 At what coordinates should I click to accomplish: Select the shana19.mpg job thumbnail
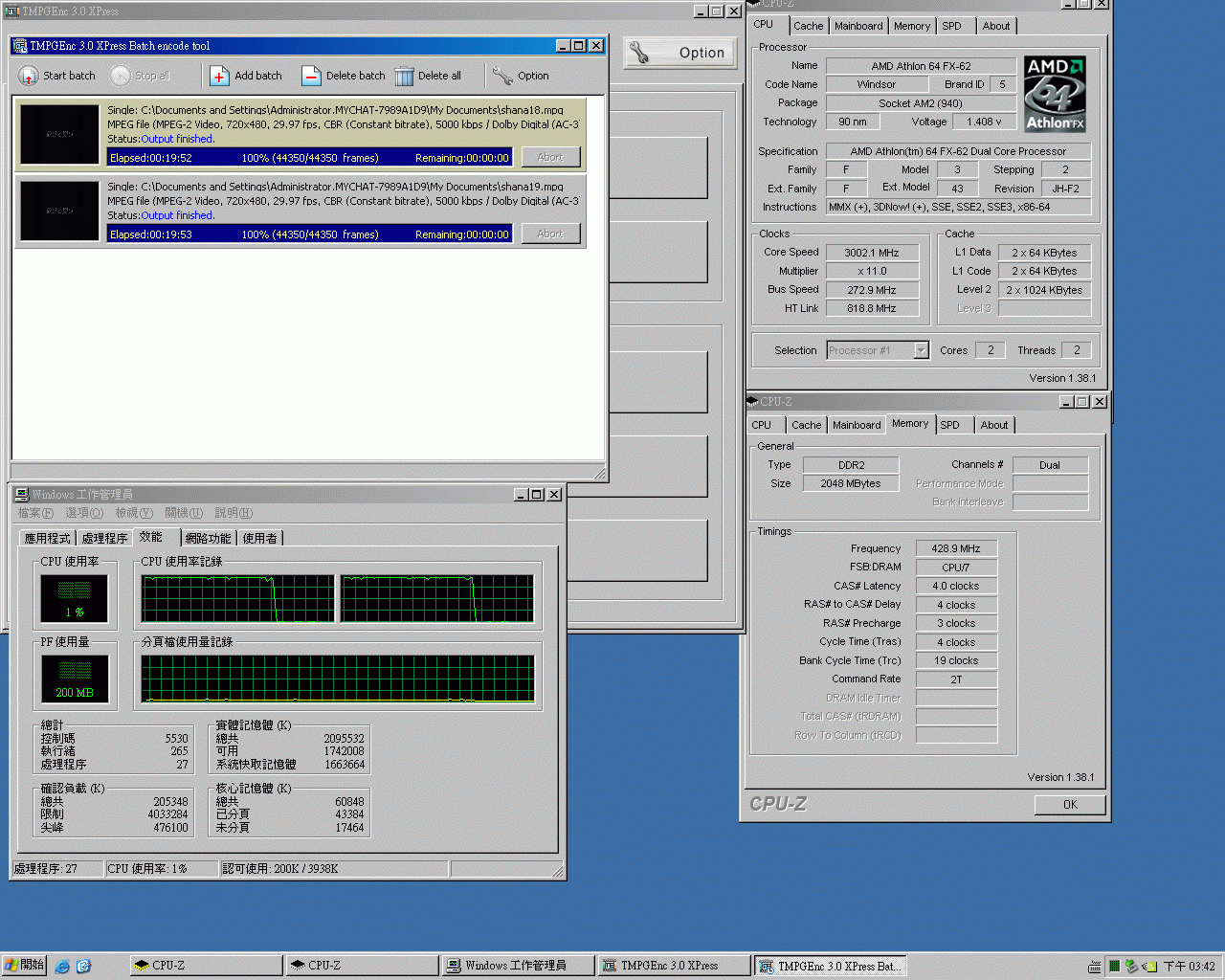59,211
